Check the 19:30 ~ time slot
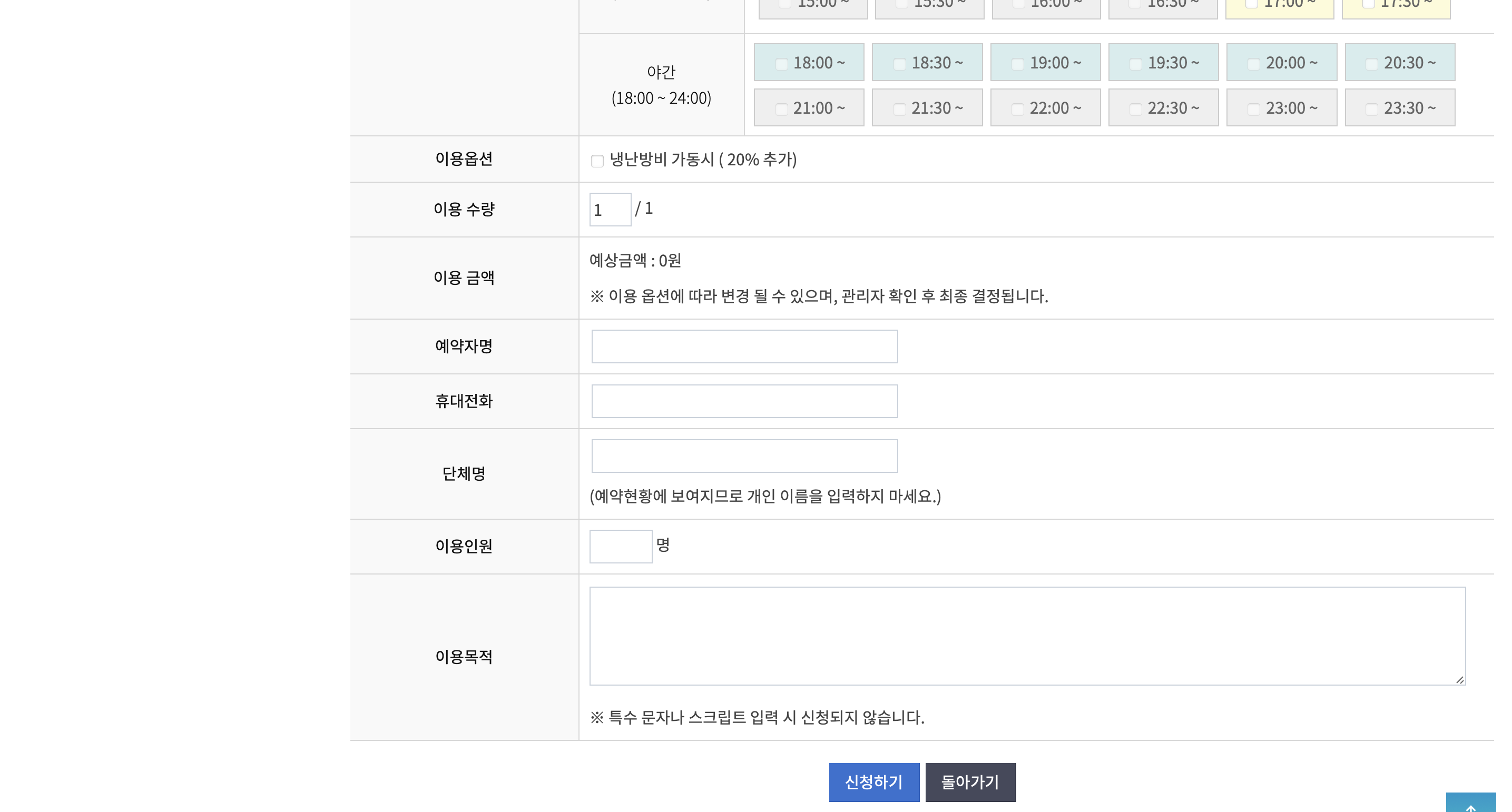Viewport: 1512px width, 812px height. (x=1136, y=64)
